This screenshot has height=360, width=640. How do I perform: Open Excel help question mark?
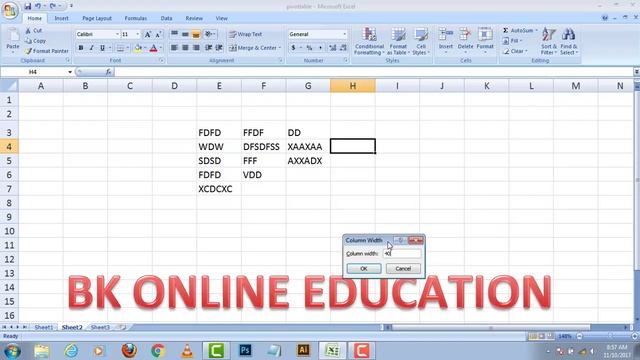coord(605,18)
